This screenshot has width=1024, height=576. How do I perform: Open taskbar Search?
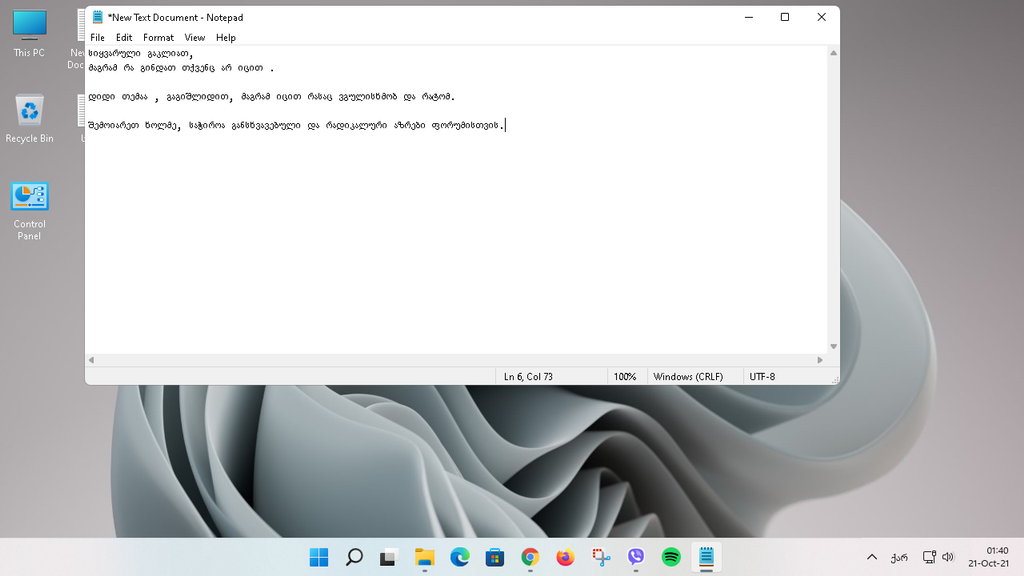click(x=354, y=557)
